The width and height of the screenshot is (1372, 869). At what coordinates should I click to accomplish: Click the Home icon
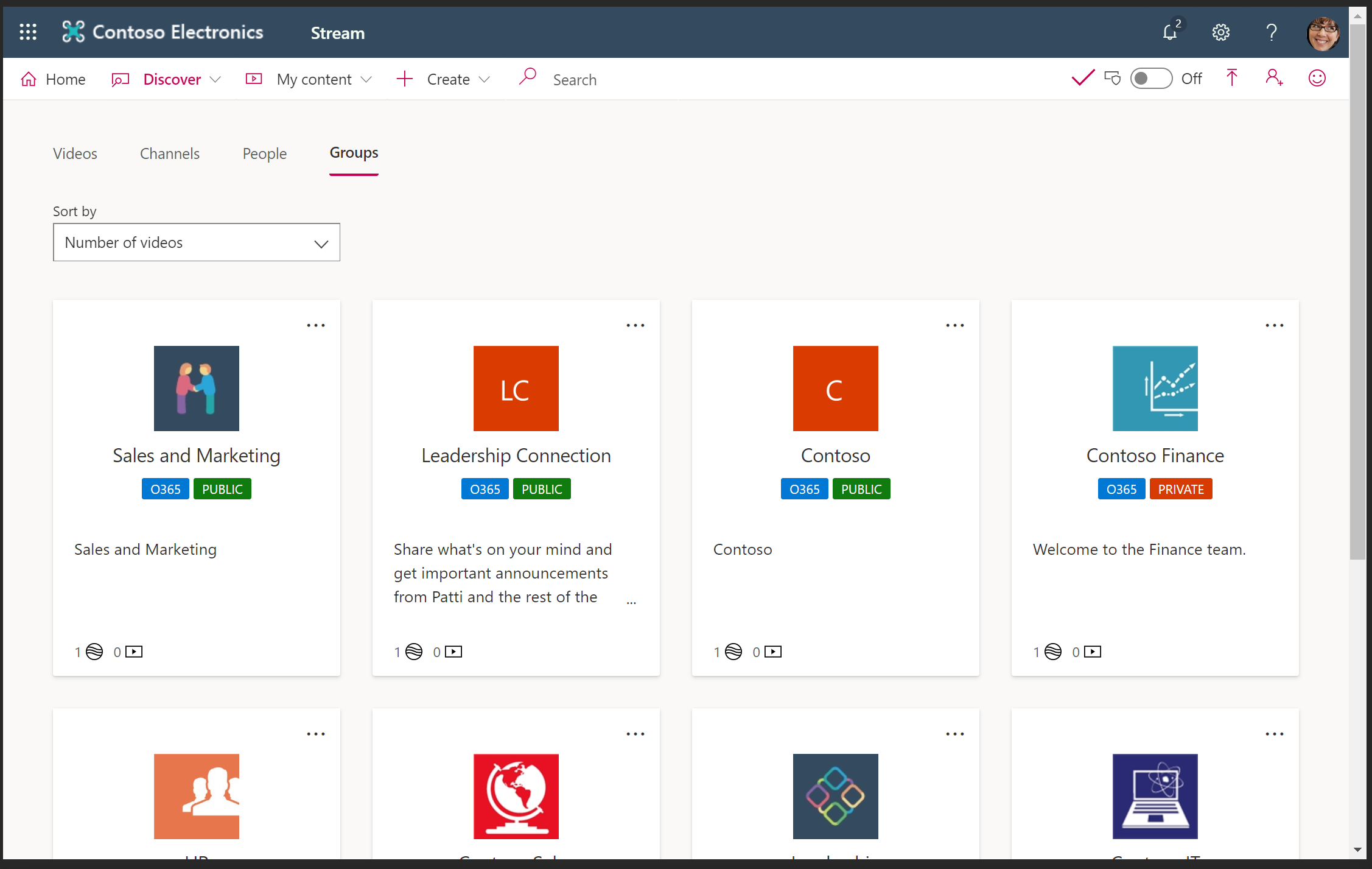(28, 79)
